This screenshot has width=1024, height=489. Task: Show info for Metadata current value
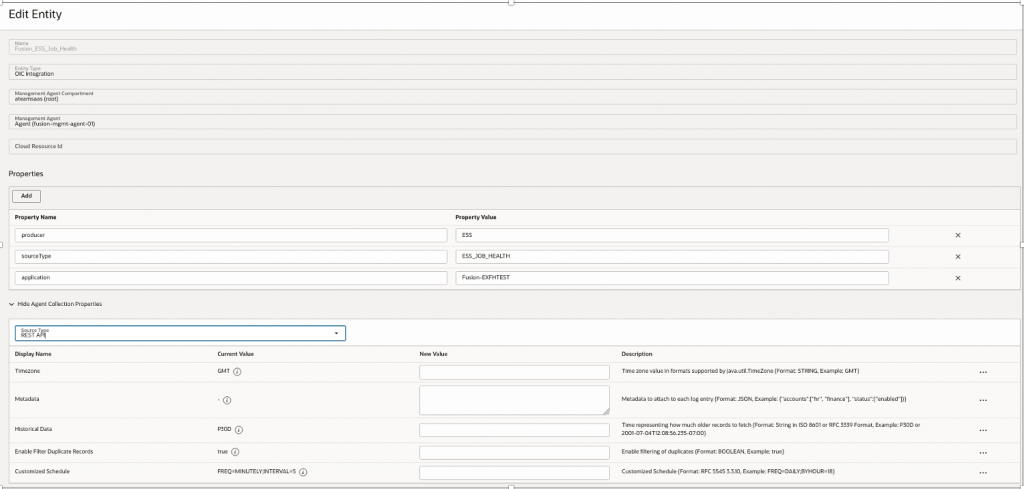click(x=227, y=400)
